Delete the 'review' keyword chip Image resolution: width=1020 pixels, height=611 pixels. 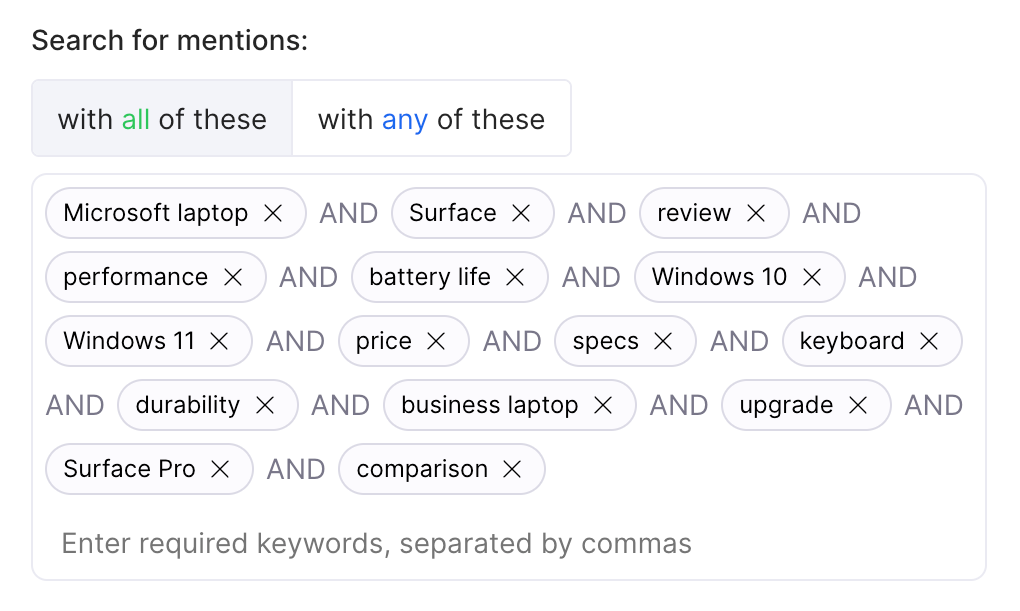pyautogui.click(x=756, y=213)
